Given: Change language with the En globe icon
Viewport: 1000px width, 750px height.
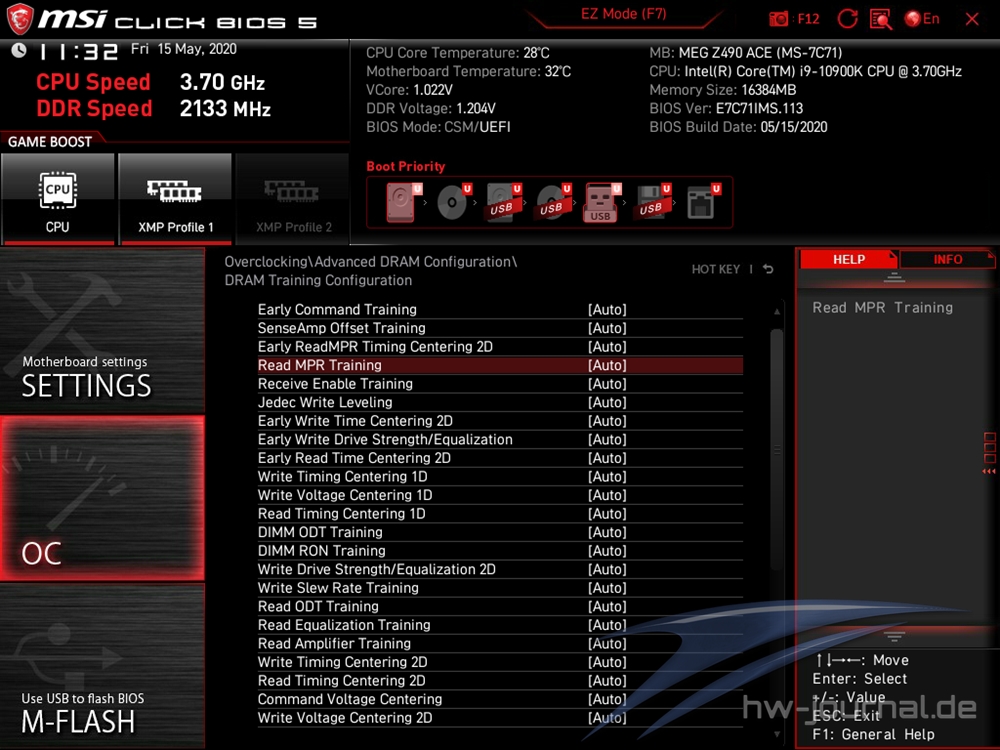Looking at the screenshot, I should 922,19.
